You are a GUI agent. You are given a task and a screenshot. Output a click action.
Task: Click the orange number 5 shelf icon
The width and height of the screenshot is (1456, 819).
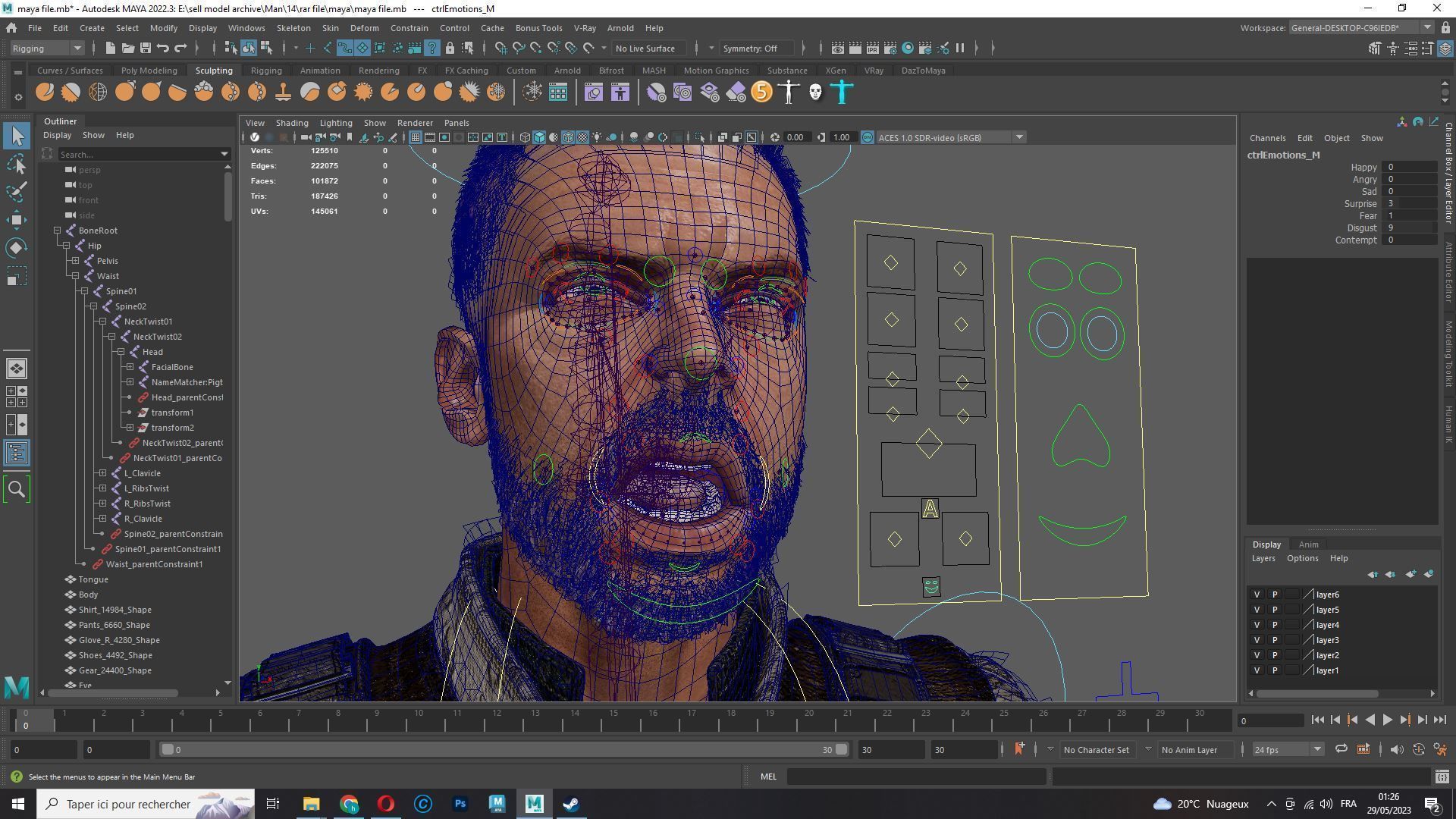point(761,93)
